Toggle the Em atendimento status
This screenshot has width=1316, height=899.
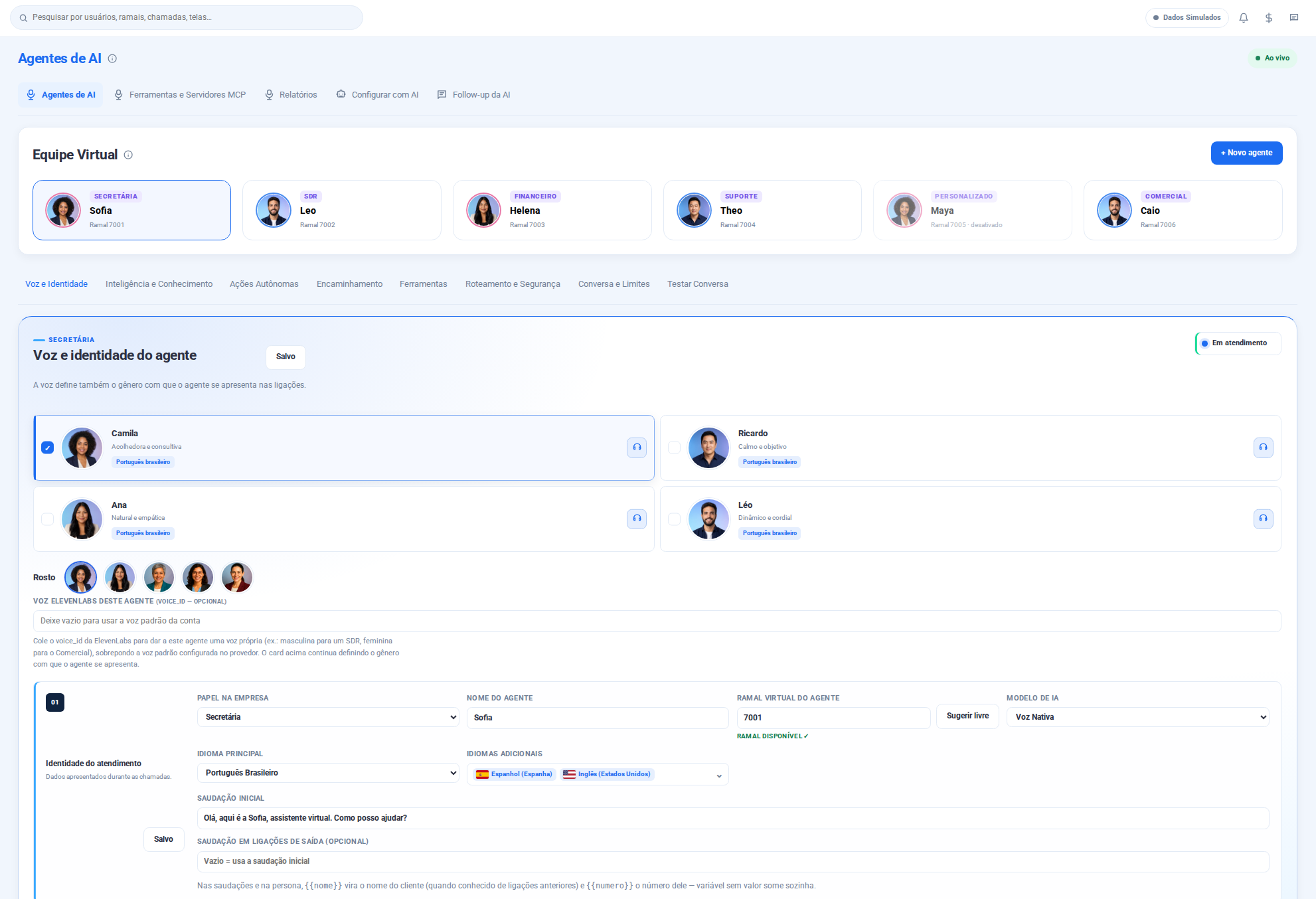[x=1238, y=343]
